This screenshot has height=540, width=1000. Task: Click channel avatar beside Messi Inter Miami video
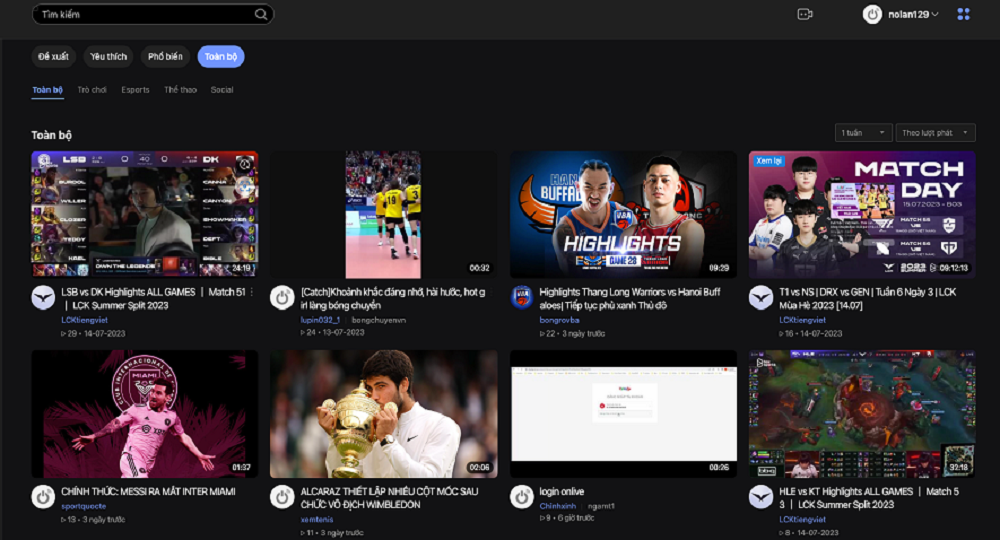(x=43, y=497)
